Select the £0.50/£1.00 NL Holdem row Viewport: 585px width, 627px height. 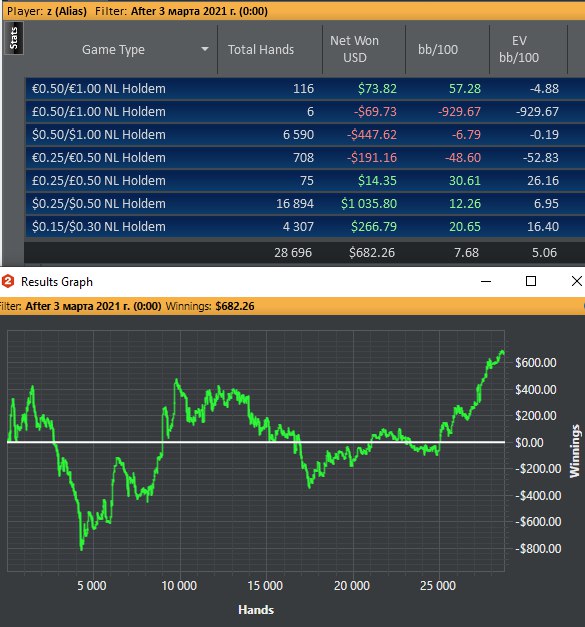tap(305, 112)
